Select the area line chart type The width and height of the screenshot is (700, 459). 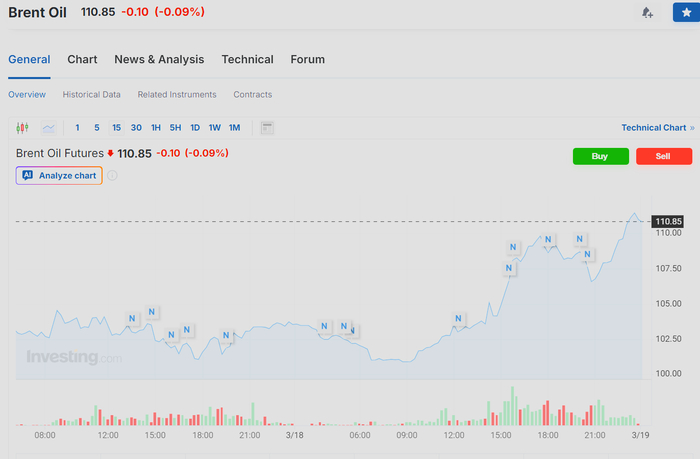[x=48, y=128]
